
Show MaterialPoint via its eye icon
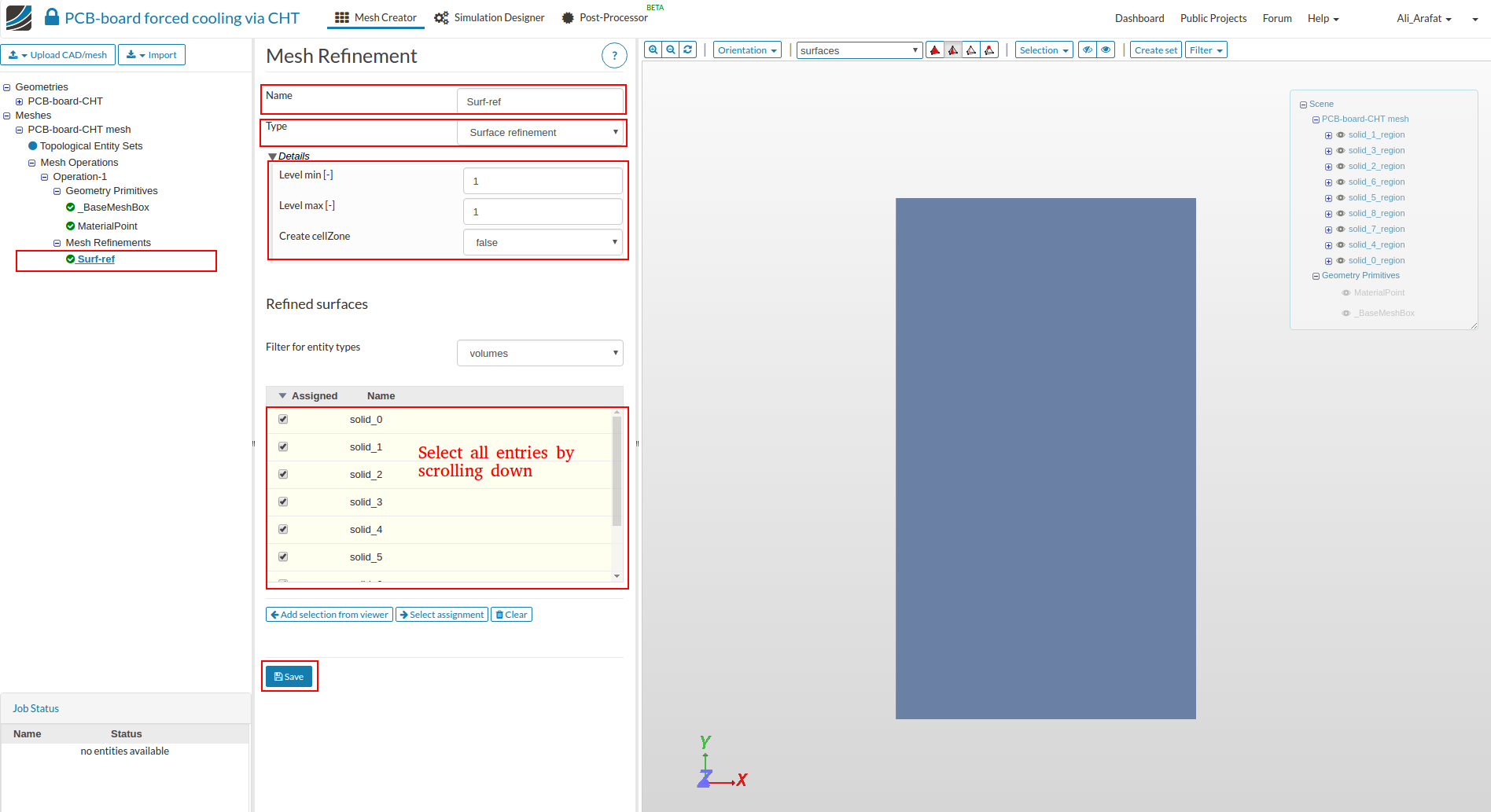click(x=1346, y=293)
